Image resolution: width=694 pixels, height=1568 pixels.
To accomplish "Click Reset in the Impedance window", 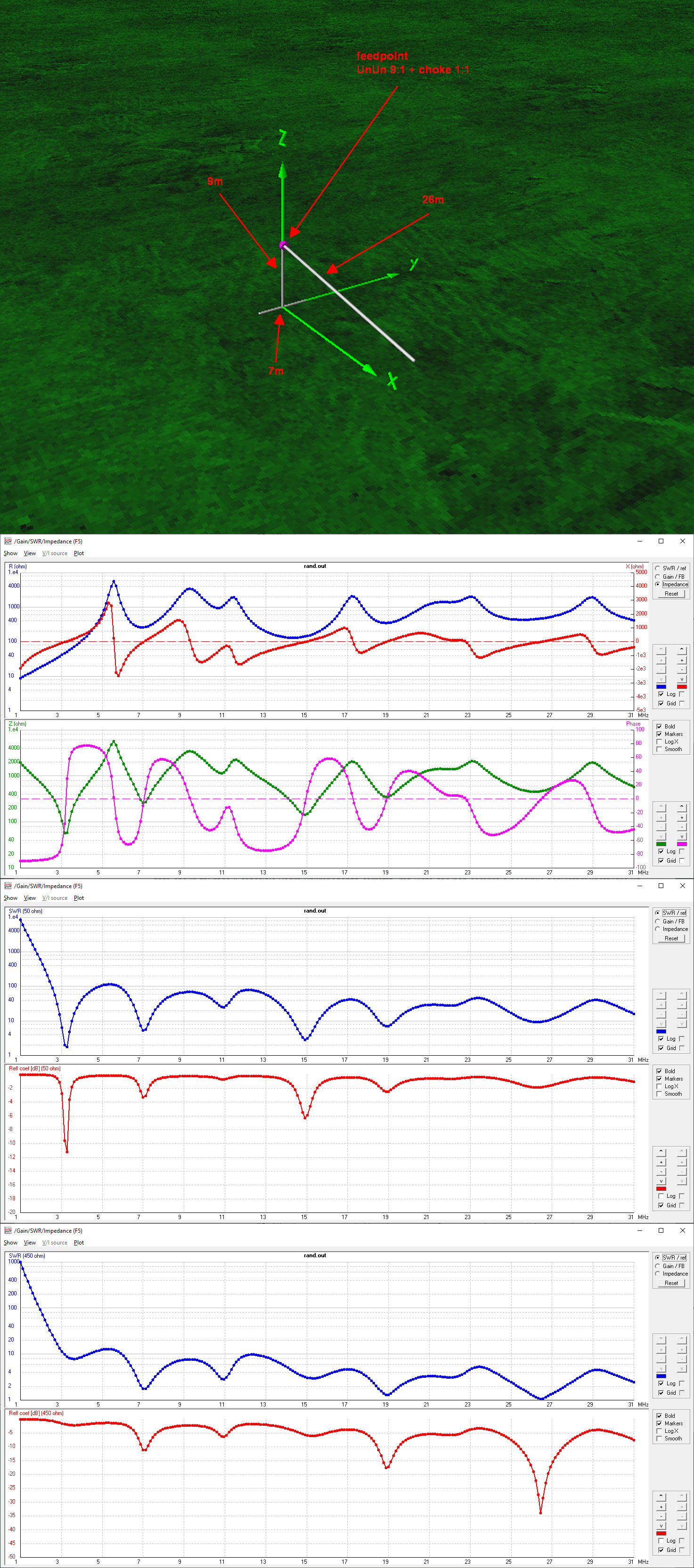I will click(x=671, y=593).
